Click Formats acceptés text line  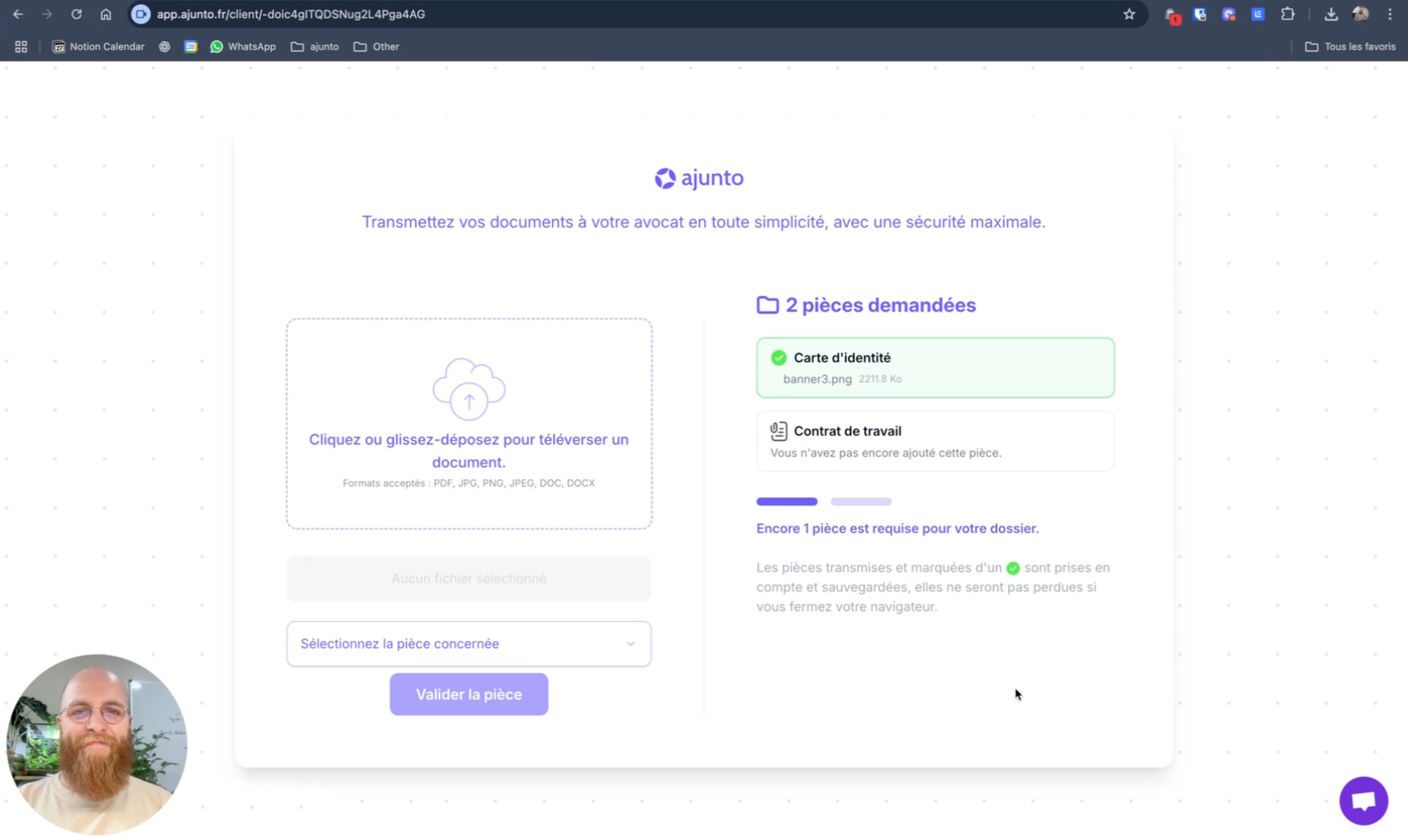point(469,483)
